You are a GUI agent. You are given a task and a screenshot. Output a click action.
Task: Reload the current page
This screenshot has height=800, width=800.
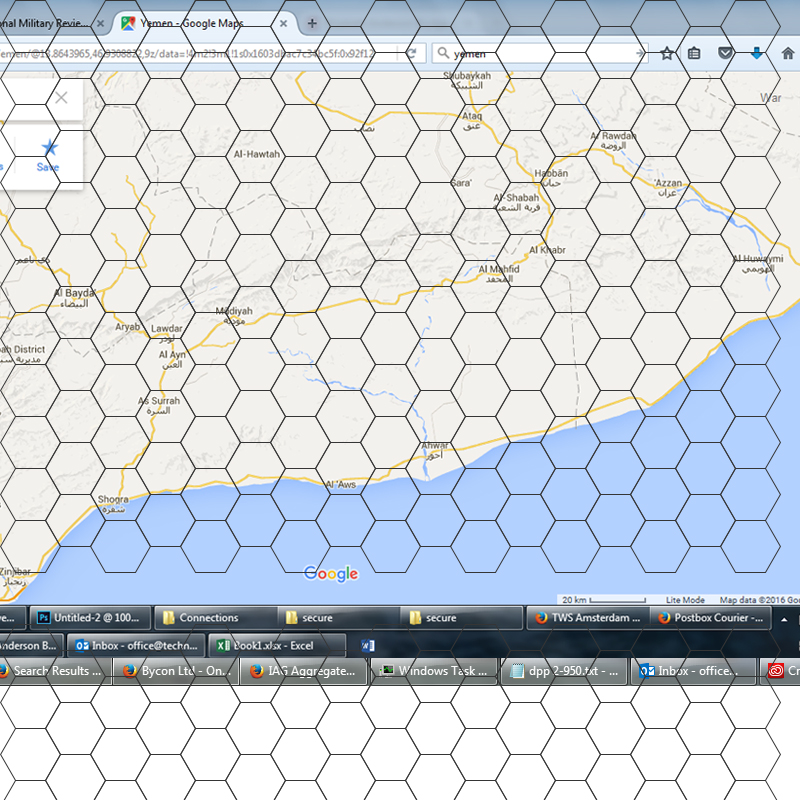point(411,53)
